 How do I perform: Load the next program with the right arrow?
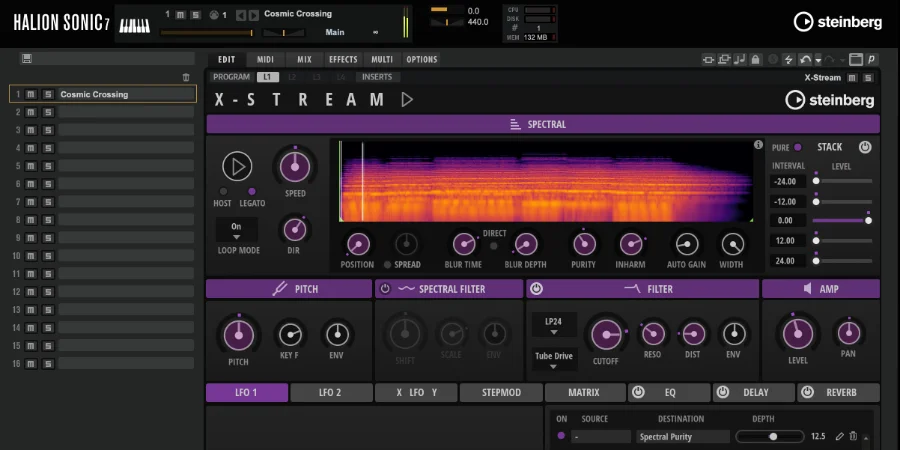(x=253, y=15)
